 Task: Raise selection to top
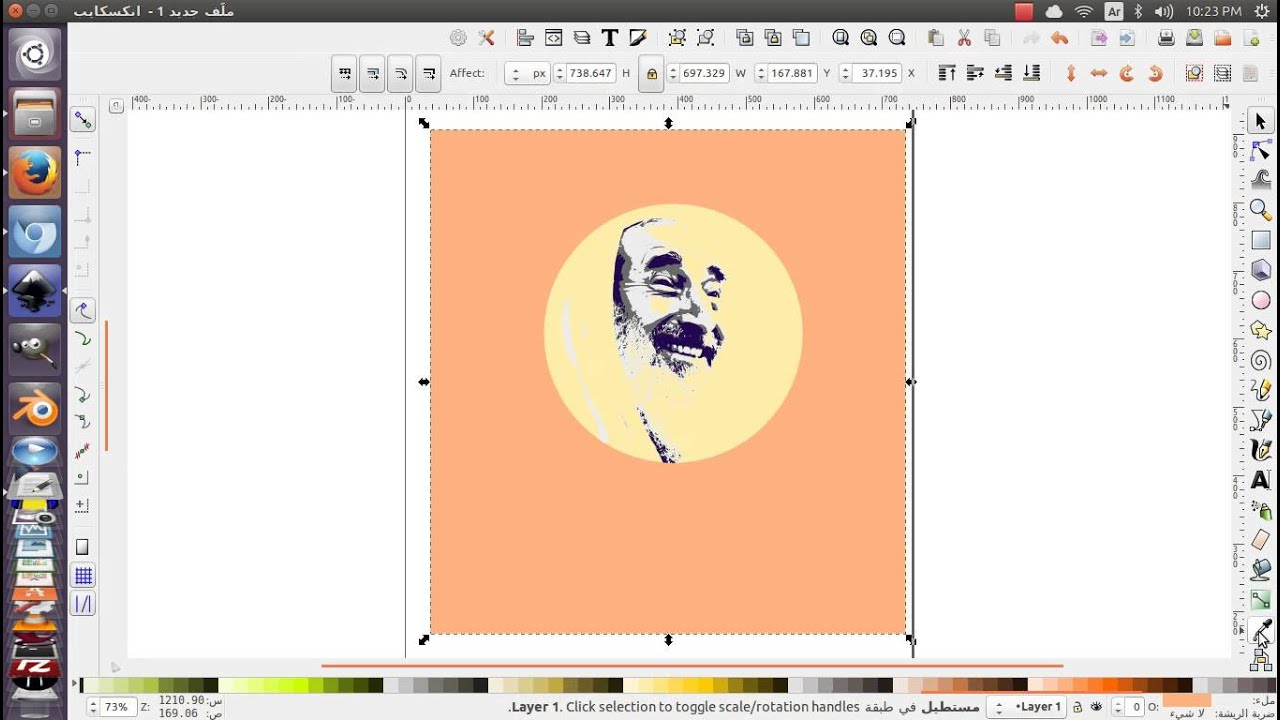point(947,73)
